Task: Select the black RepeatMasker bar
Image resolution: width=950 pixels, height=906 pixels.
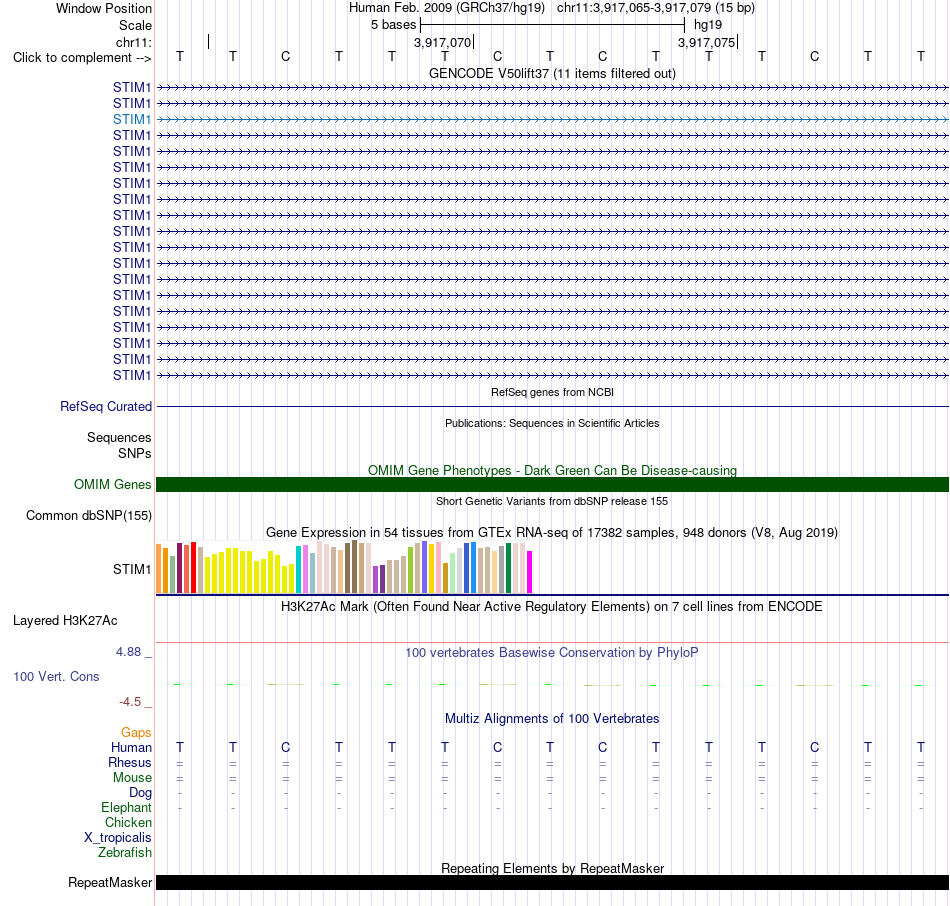Action: click(x=552, y=882)
